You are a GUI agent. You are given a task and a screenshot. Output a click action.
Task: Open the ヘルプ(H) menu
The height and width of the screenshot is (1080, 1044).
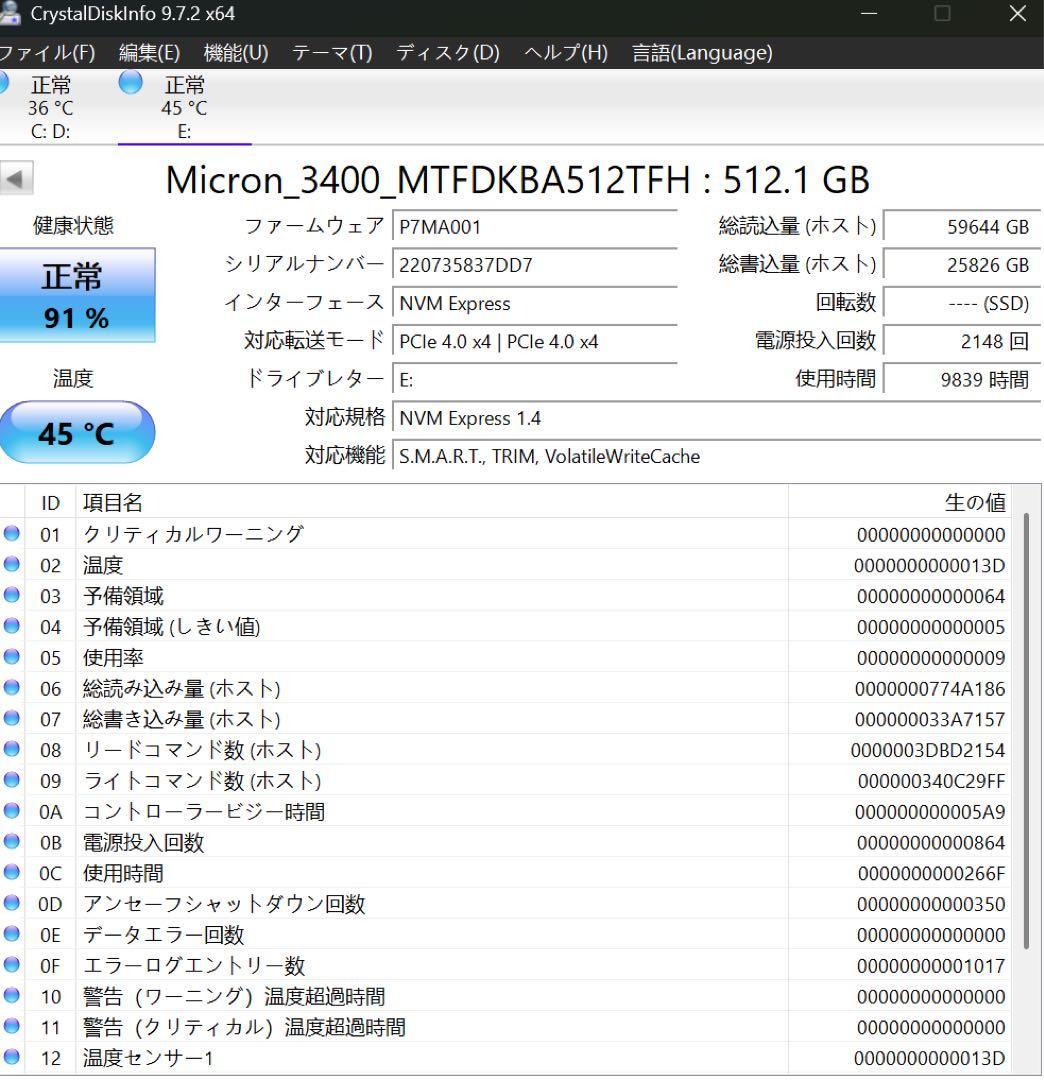coord(565,52)
